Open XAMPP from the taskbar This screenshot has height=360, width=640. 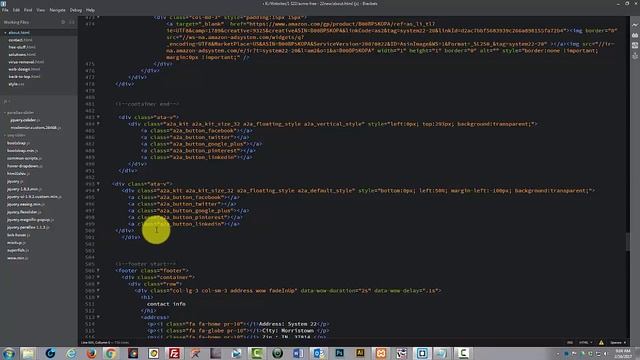coord(381,353)
